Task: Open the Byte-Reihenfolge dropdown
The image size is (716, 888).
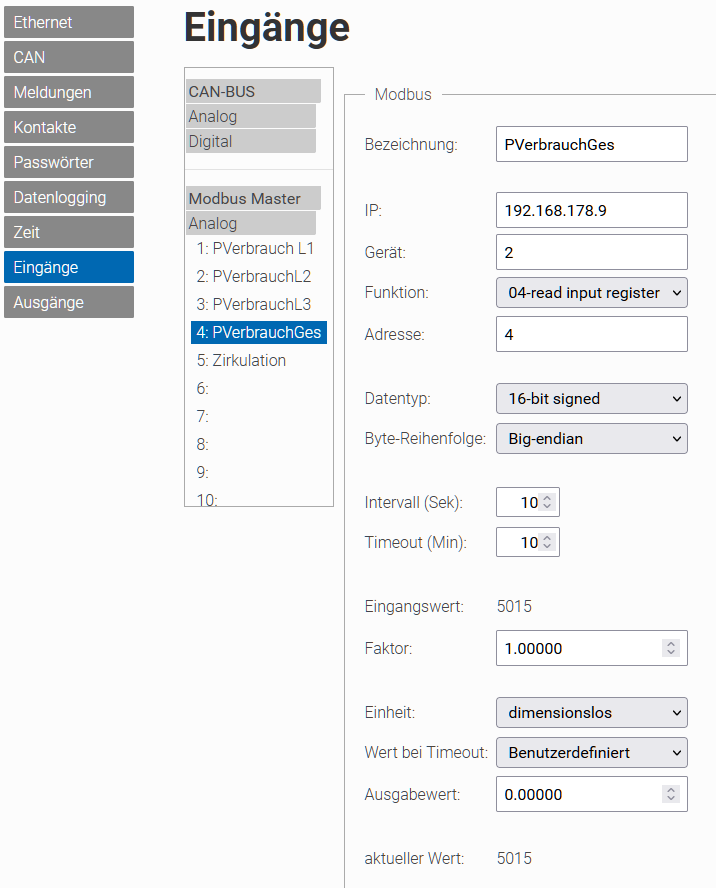Action: click(x=592, y=438)
